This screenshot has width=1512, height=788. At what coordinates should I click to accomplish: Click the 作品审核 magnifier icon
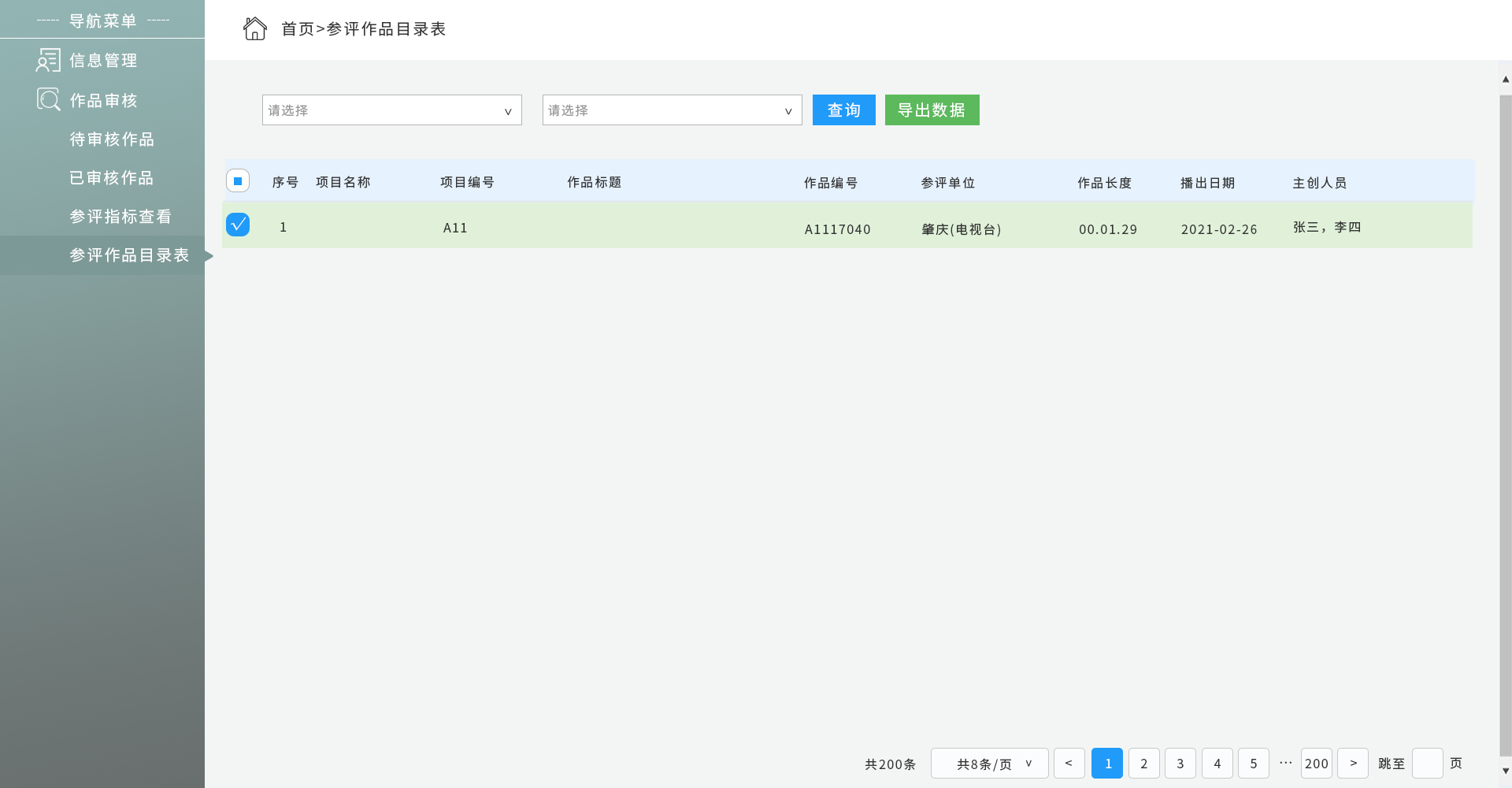click(x=48, y=99)
